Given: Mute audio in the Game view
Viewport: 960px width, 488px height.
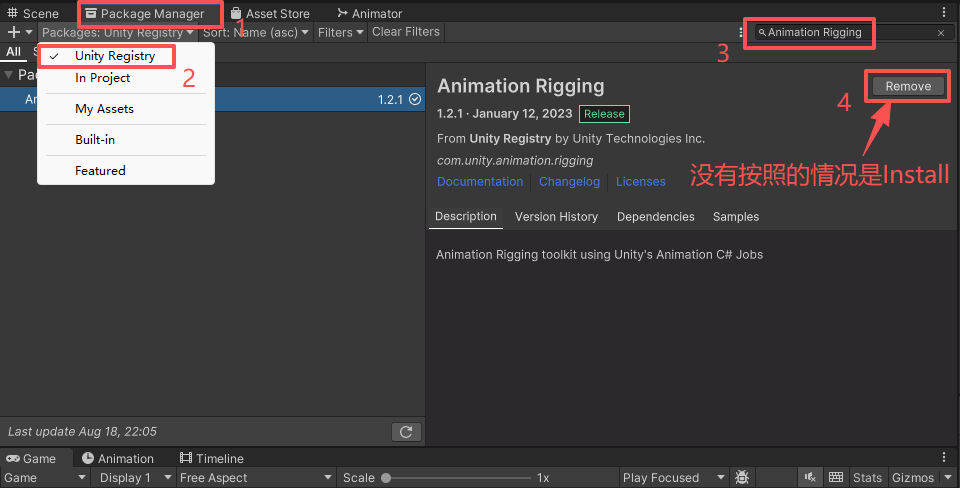Looking at the screenshot, I should [811, 478].
